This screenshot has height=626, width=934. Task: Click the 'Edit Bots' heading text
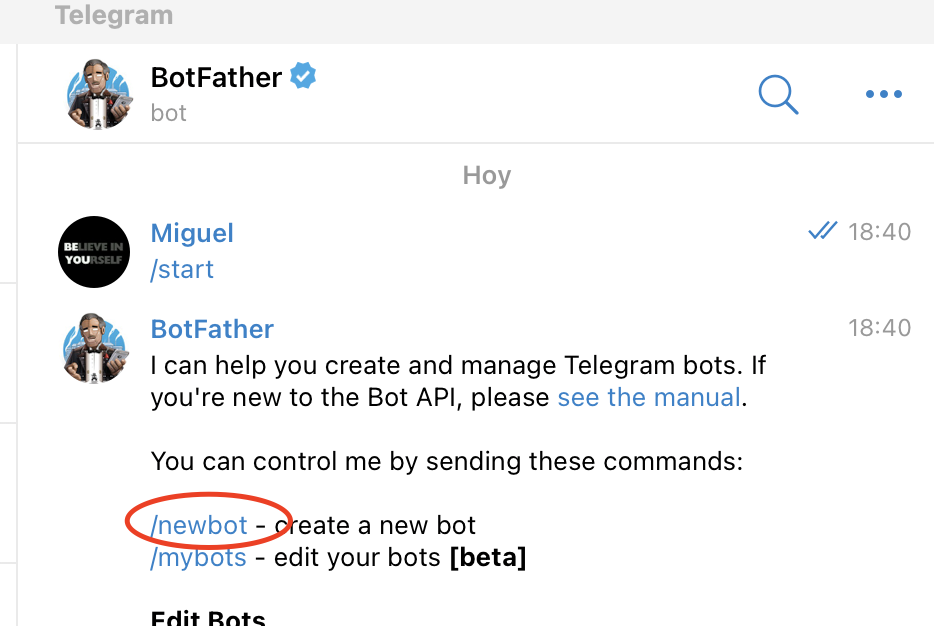(208, 618)
